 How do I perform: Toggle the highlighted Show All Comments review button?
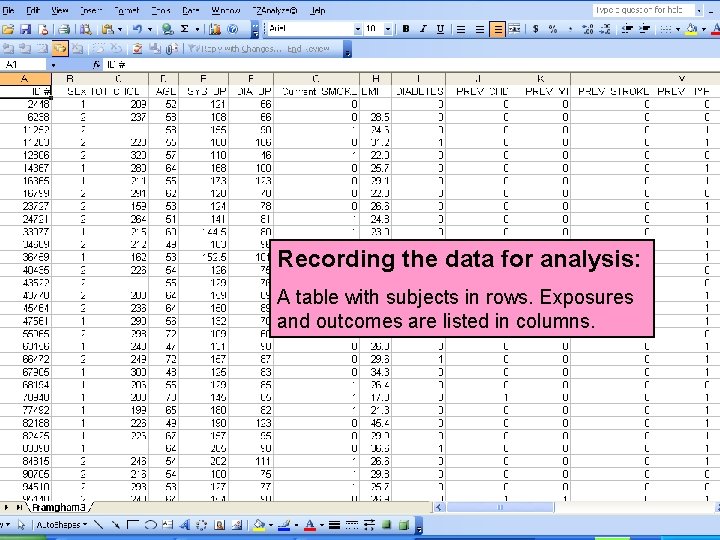[60, 48]
